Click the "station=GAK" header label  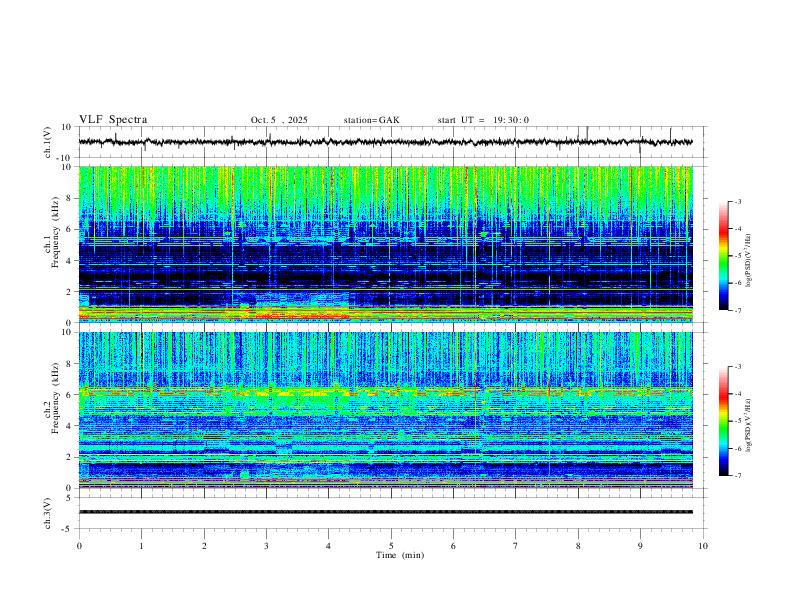371,120
